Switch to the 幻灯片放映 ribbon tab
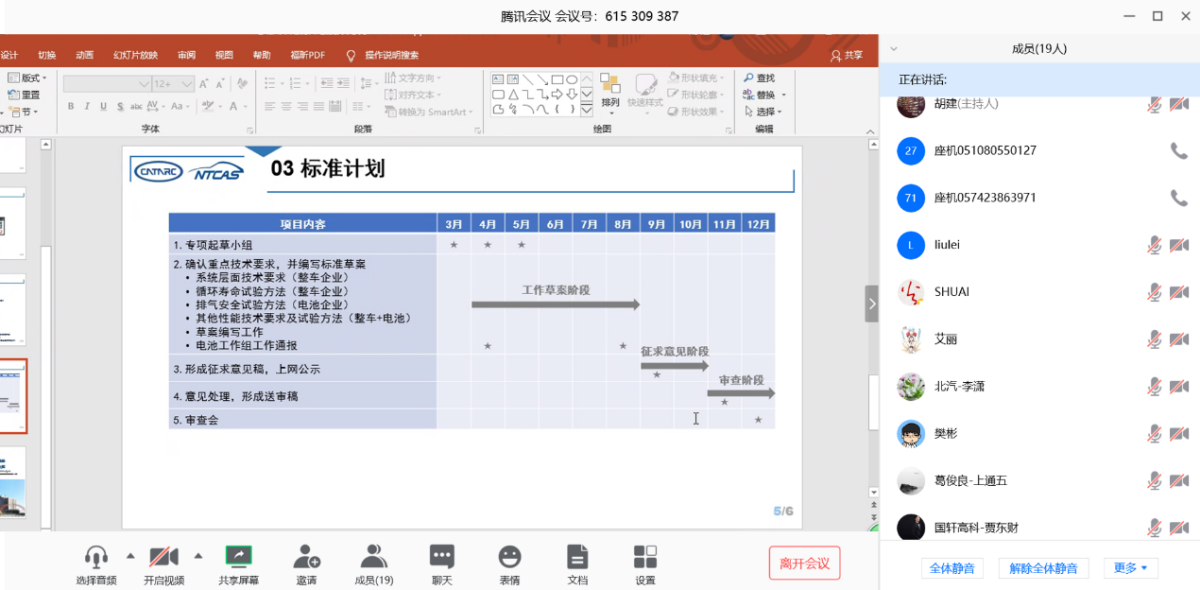Viewport: 1200px width, 590px height. click(x=135, y=55)
